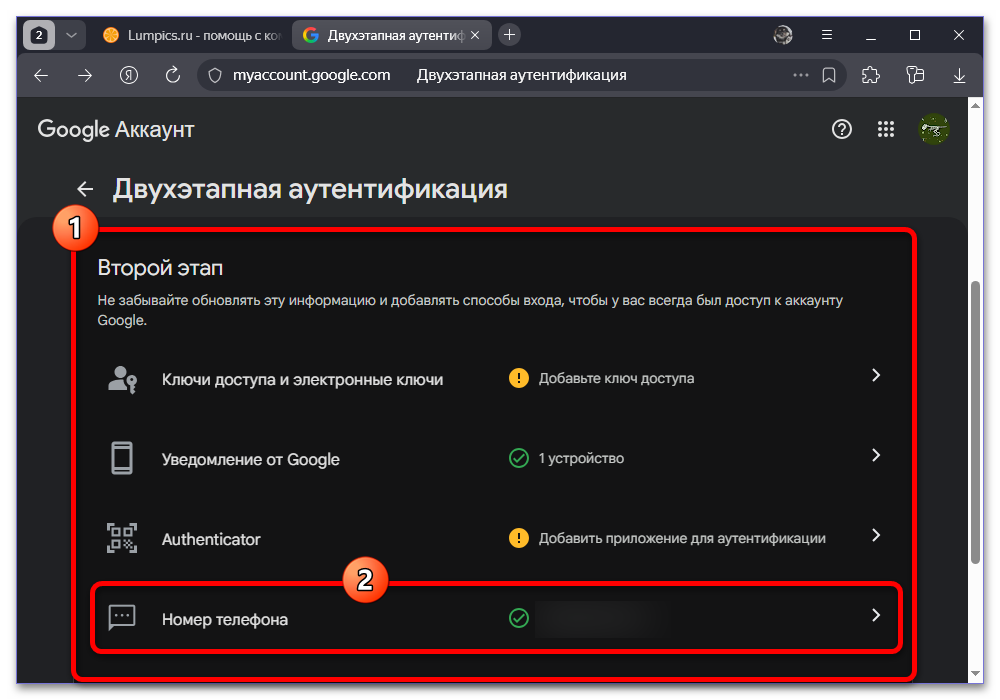1000x700 pixels.
Task: Go forward in browser history
Action: tap(85, 75)
